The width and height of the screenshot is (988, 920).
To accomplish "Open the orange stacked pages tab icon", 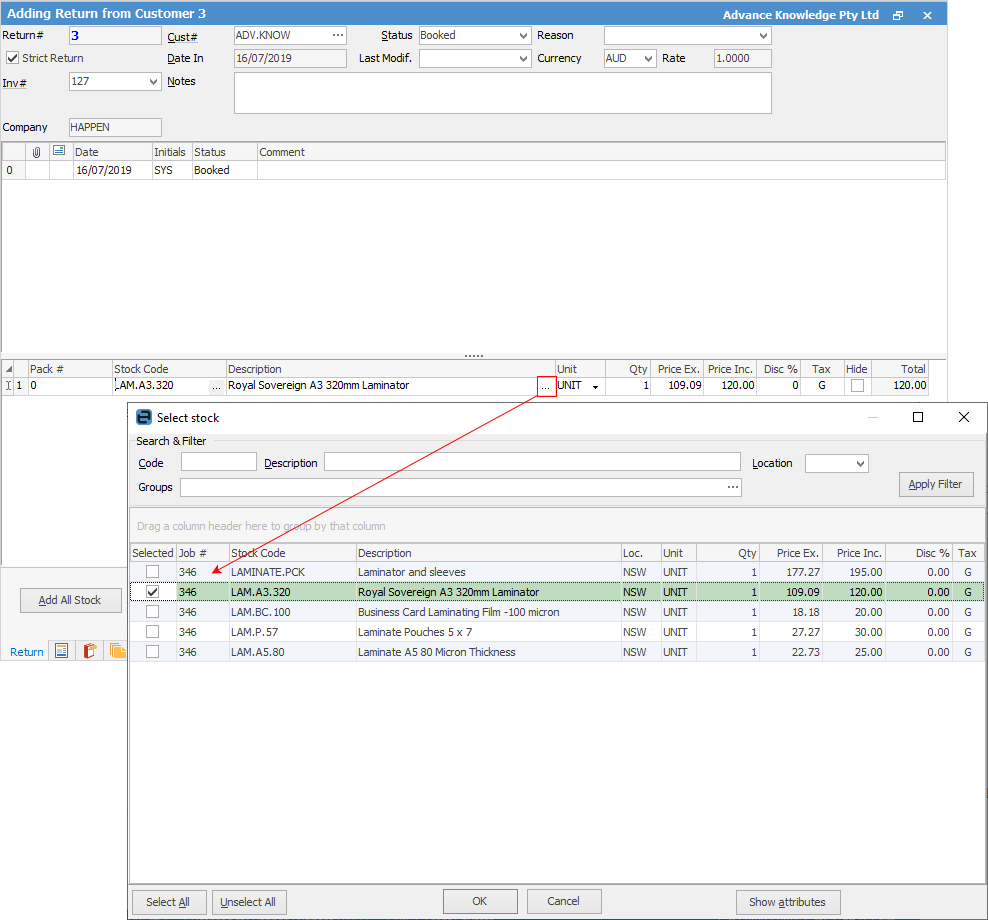I will tap(117, 651).
